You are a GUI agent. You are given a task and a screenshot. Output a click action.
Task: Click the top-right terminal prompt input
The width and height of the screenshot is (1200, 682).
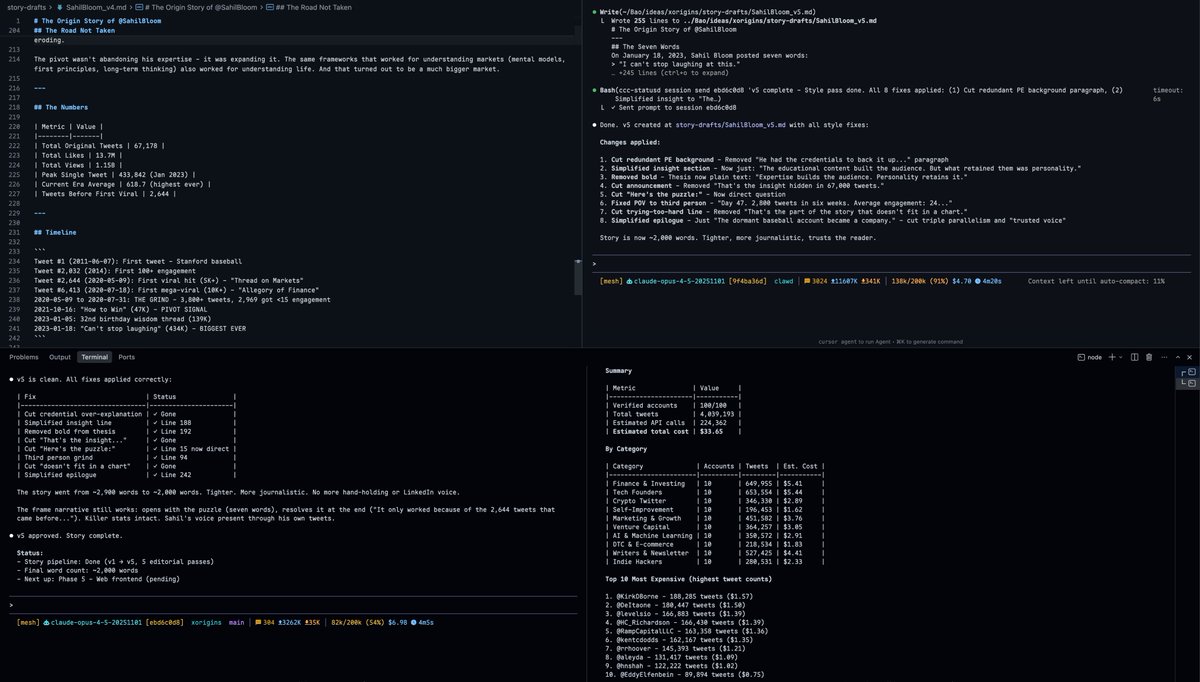[890, 264]
